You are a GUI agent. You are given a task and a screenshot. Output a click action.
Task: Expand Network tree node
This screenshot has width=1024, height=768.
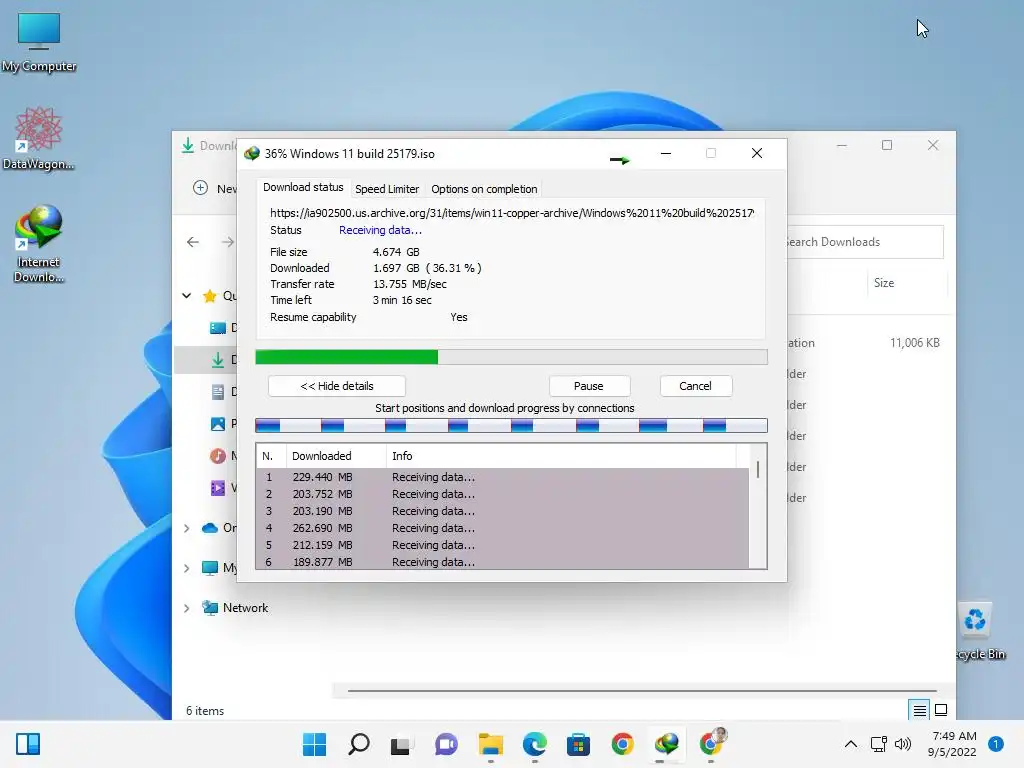(187, 608)
